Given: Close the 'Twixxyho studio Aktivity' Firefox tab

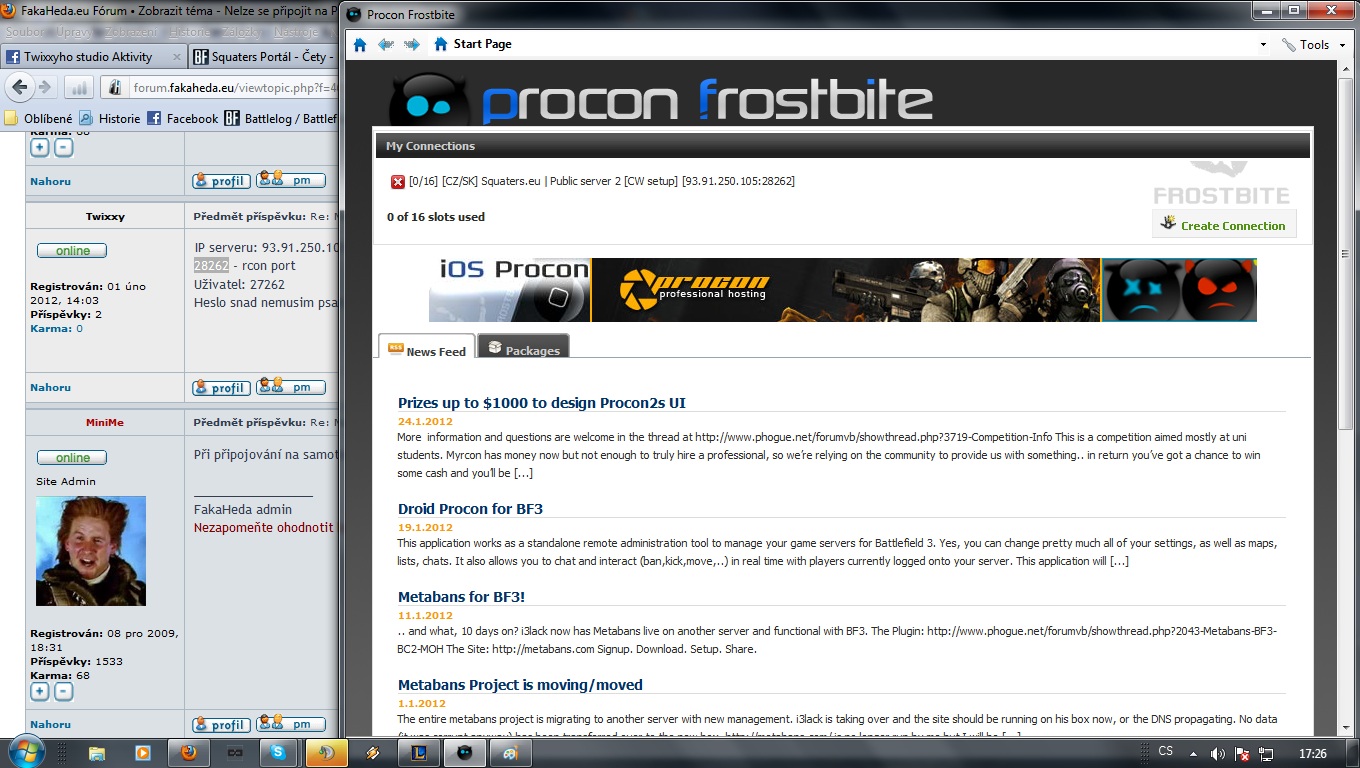Looking at the screenshot, I should [178, 57].
